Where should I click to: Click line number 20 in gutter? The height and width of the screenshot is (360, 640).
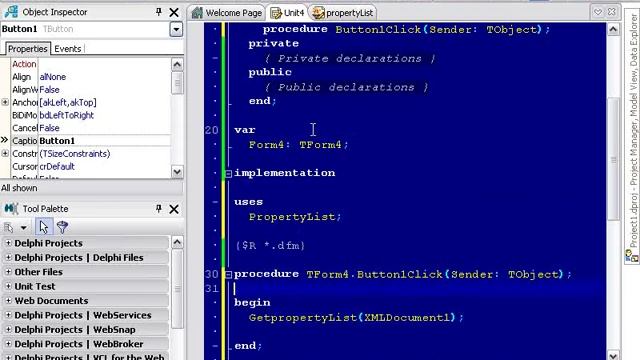coord(212,130)
